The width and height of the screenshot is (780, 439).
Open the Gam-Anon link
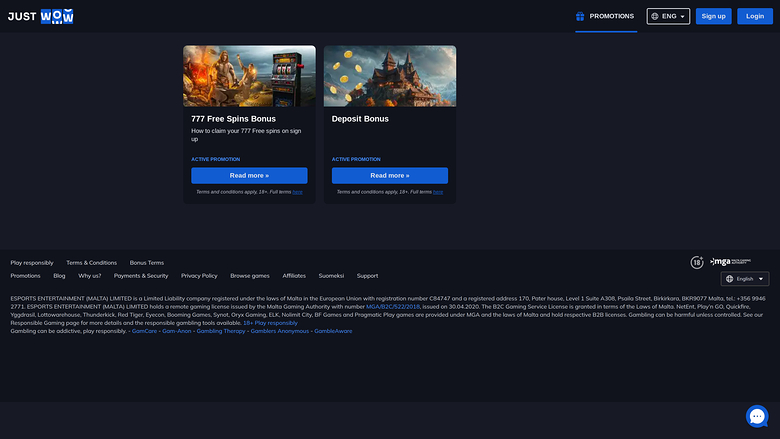click(177, 331)
